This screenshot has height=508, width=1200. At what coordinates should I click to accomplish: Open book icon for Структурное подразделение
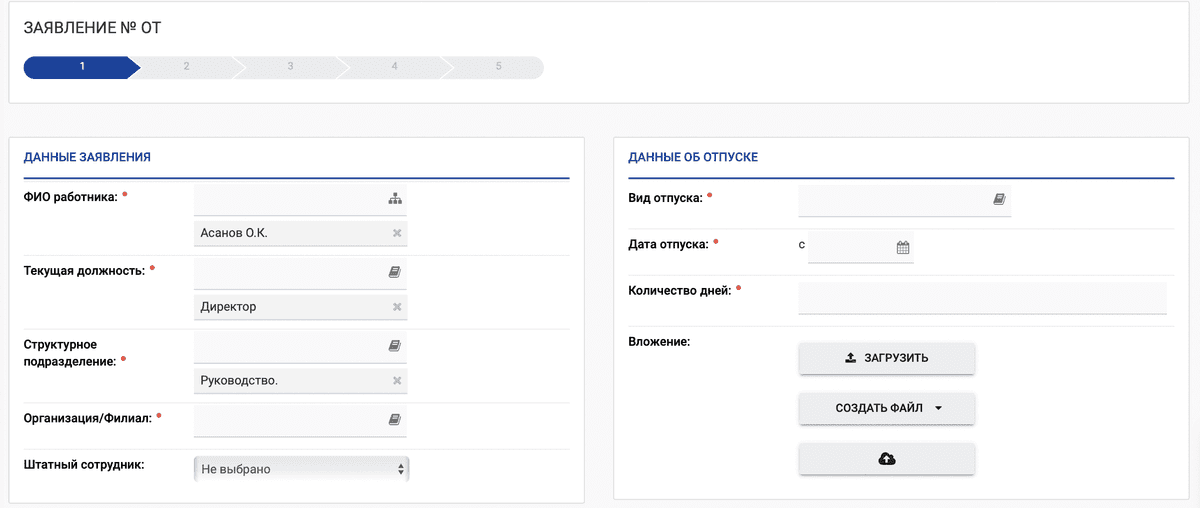(x=394, y=346)
